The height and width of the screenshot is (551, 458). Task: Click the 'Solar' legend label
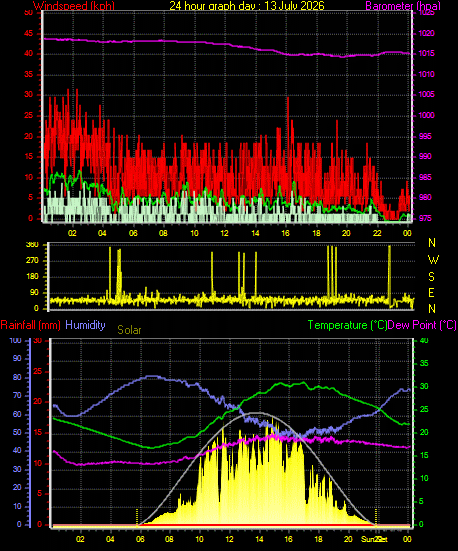pyautogui.click(x=129, y=330)
